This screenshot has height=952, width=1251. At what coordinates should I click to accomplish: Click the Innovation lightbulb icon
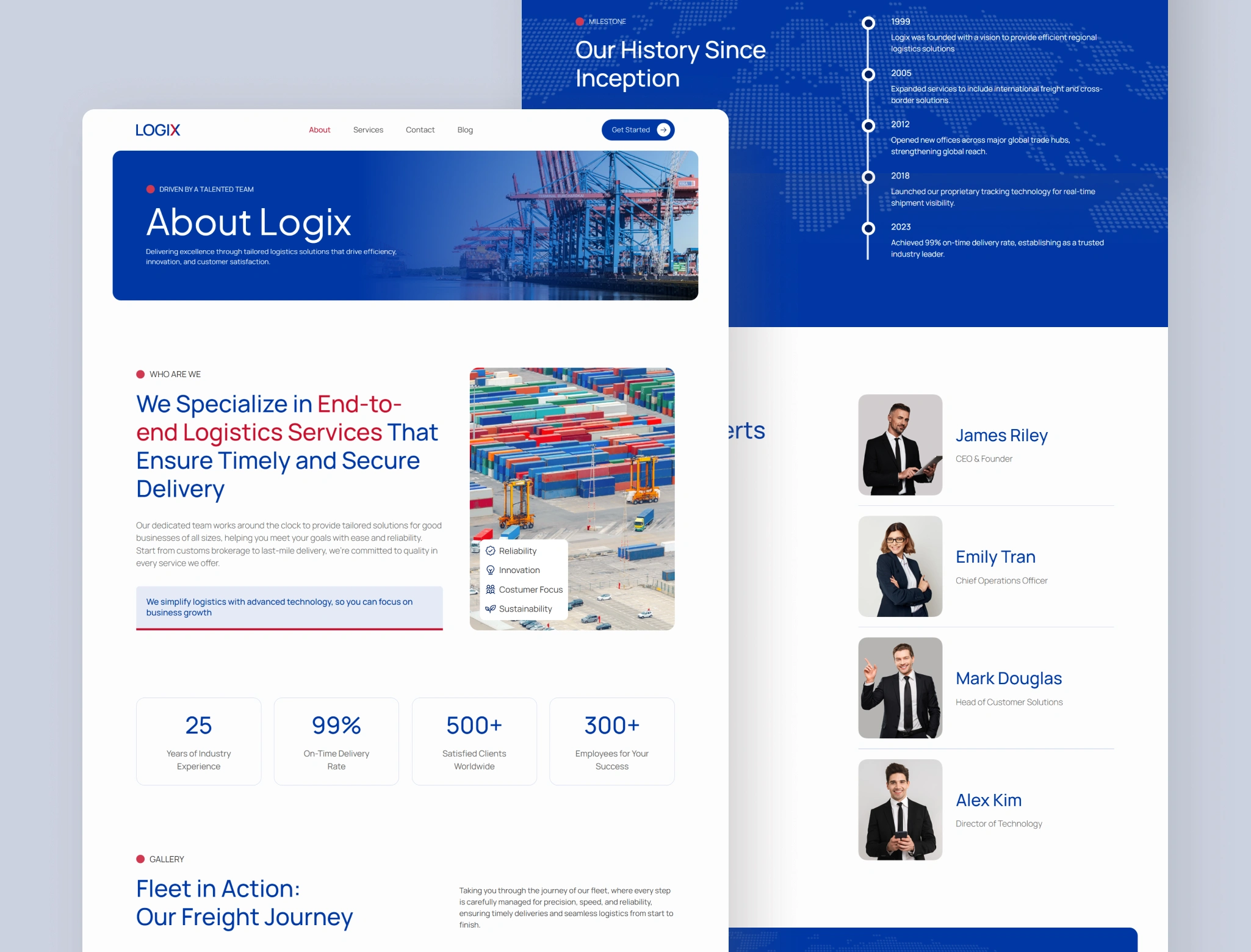click(490, 570)
